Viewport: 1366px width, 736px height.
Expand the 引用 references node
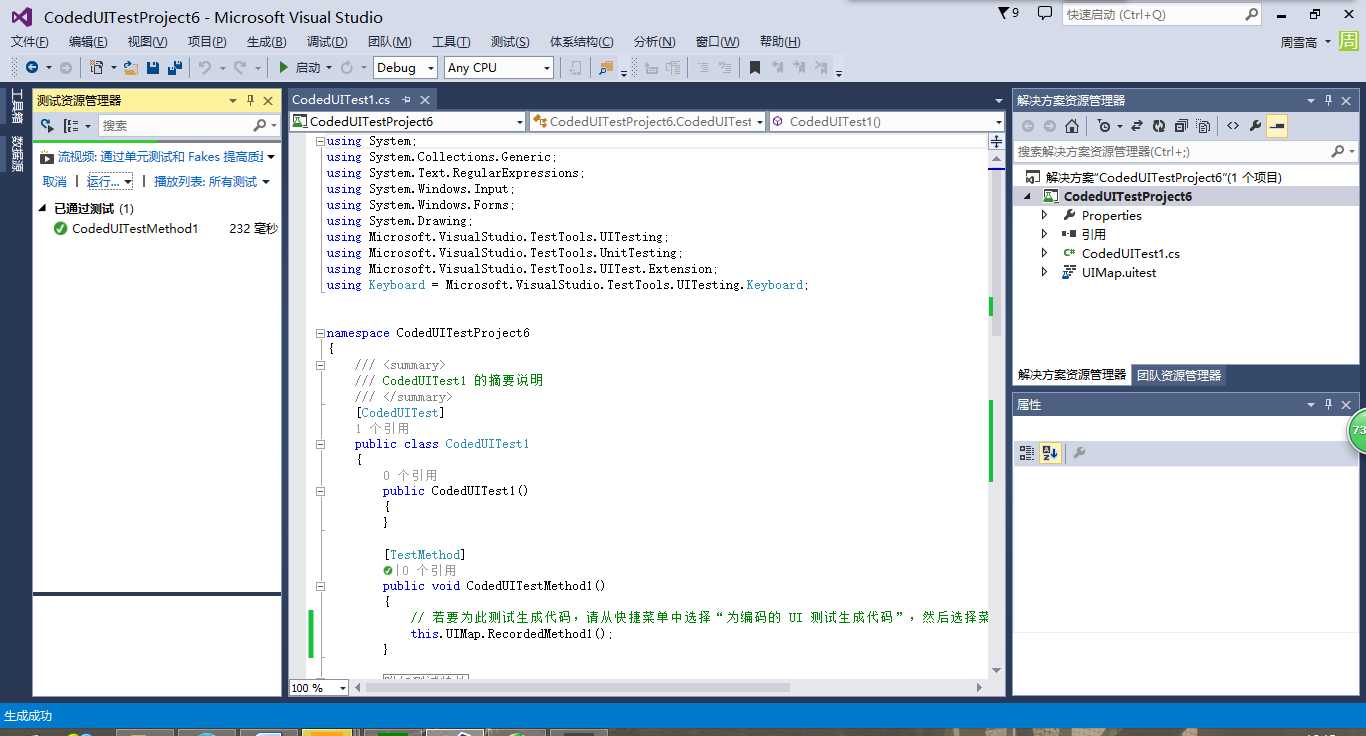(x=1045, y=234)
